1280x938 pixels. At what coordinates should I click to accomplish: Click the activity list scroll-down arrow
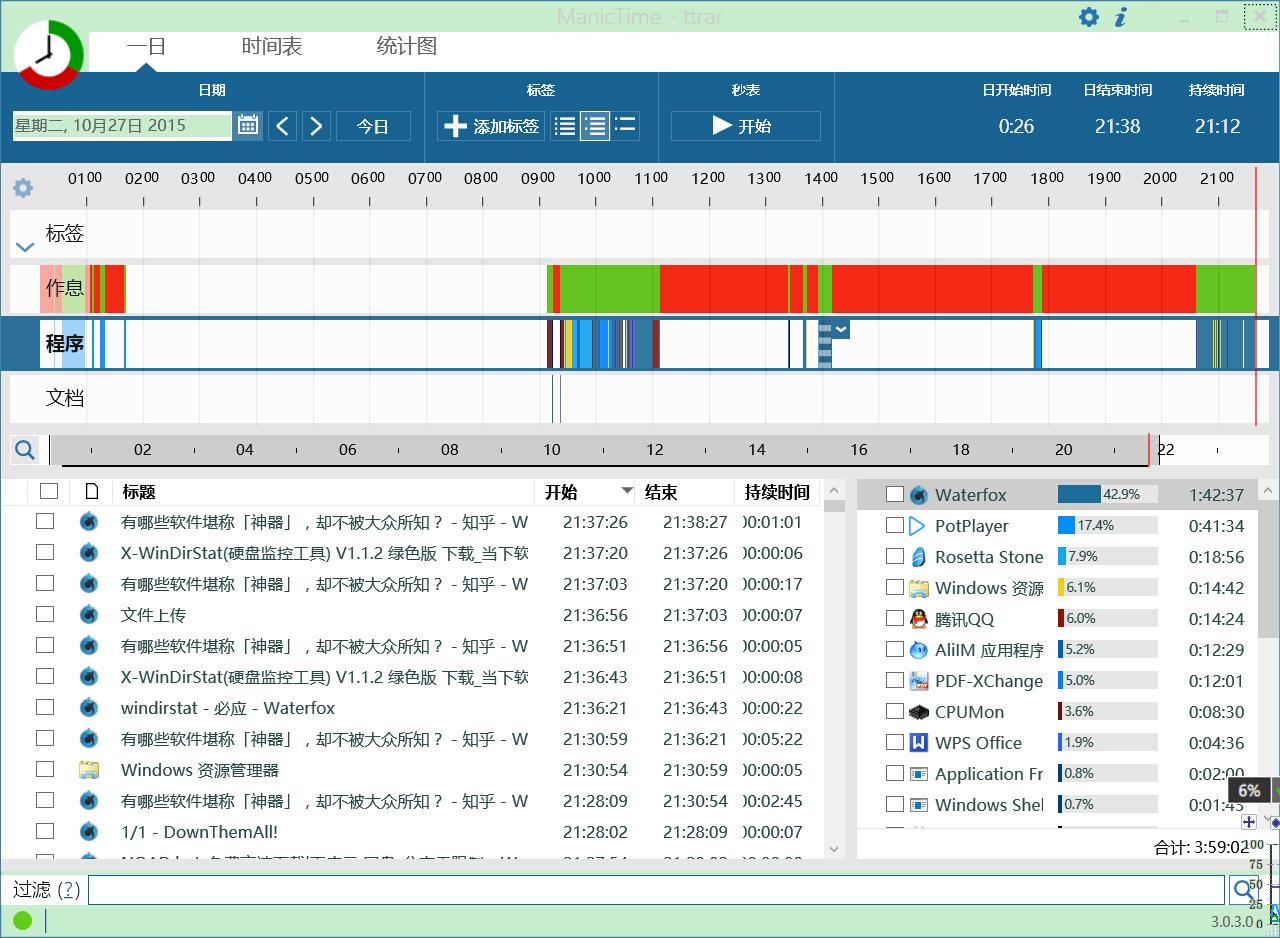tap(835, 849)
